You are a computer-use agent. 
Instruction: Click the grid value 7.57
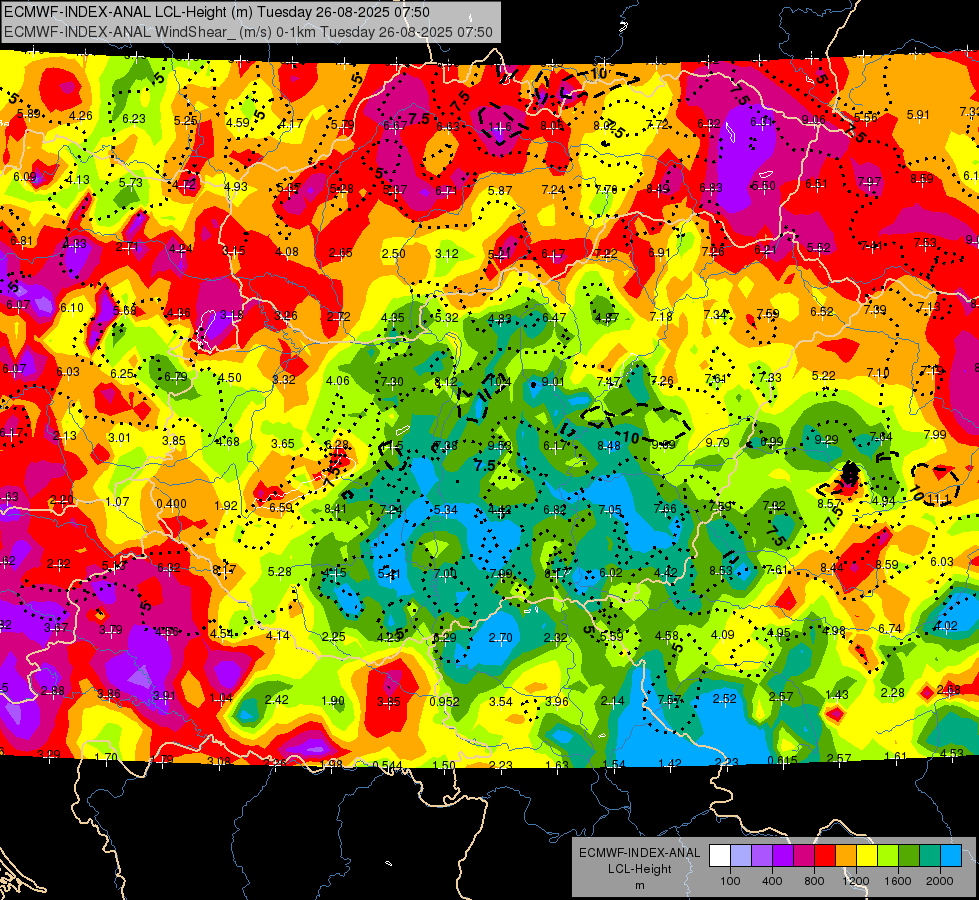[669, 700]
